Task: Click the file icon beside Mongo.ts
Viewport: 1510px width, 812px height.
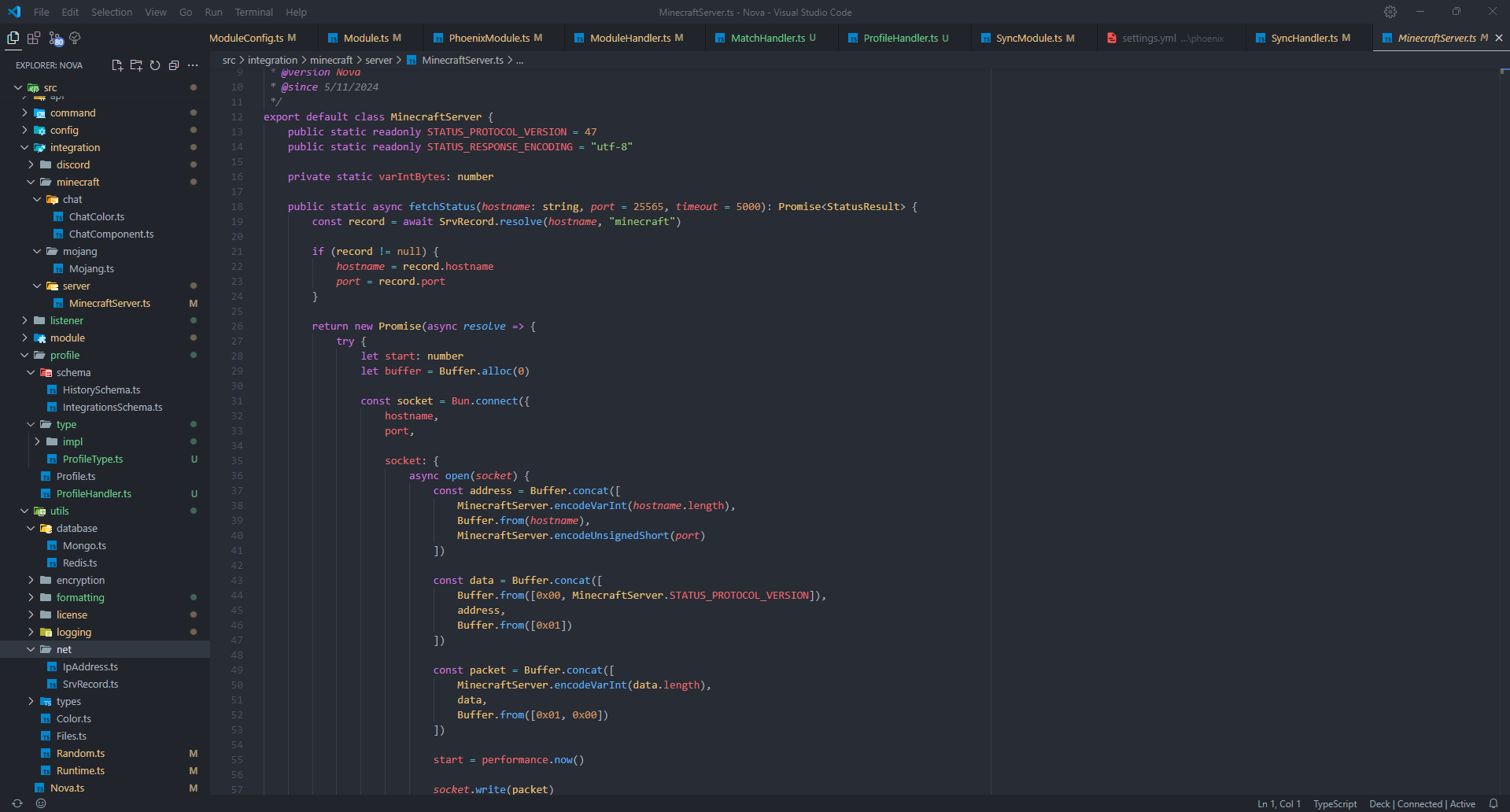Action: pyautogui.click(x=52, y=545)
